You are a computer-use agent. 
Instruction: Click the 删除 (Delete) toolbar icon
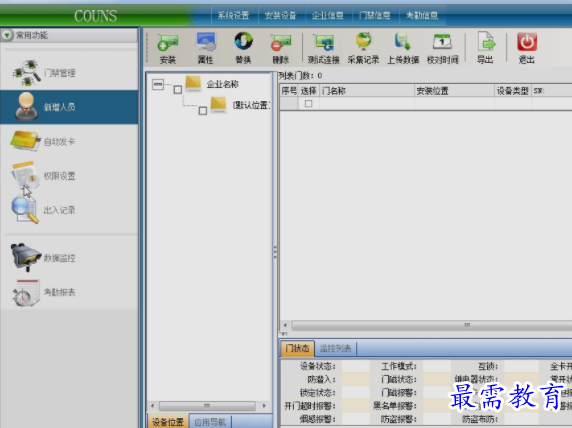point(281,42)
